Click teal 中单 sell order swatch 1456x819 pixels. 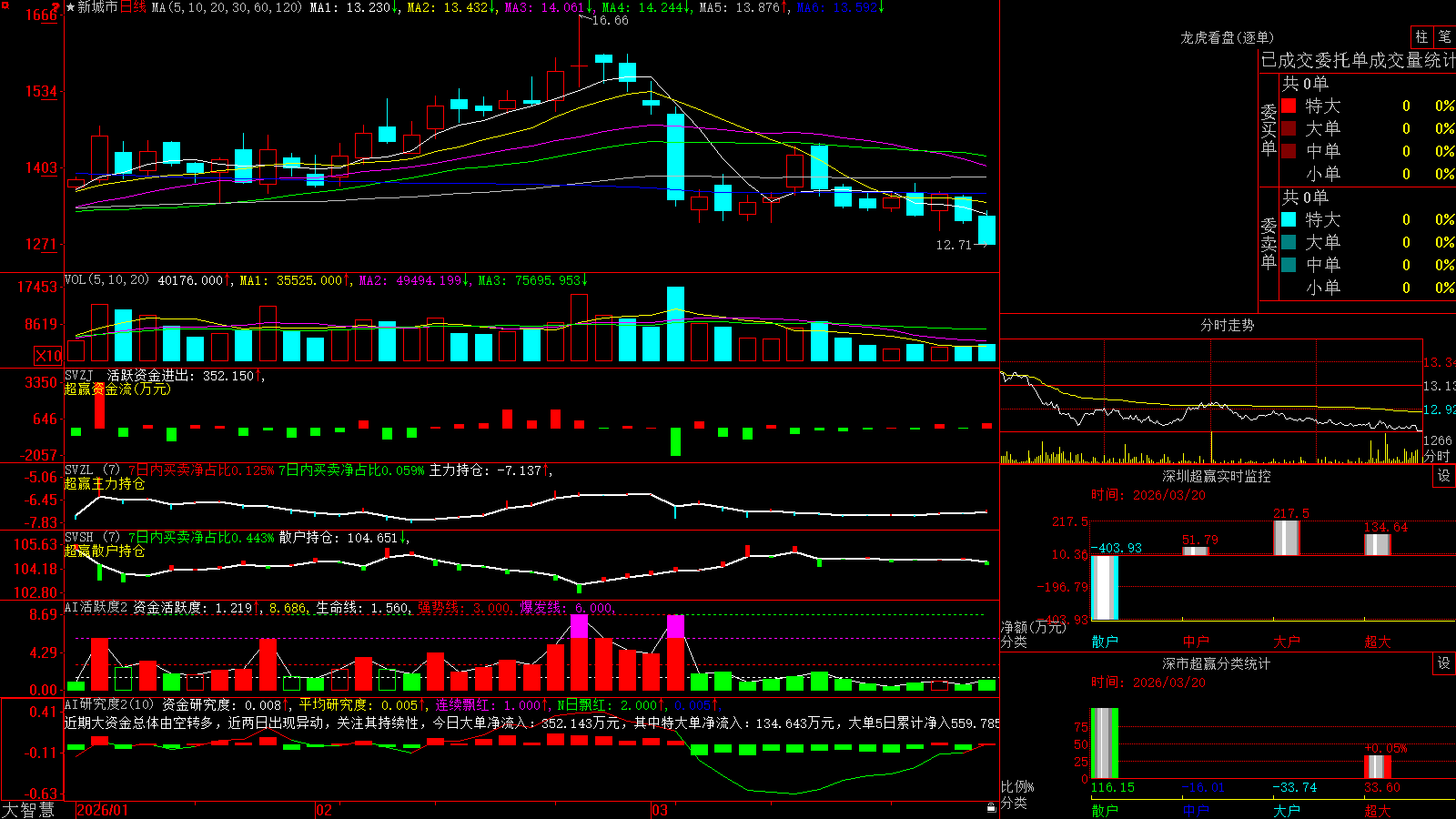[x=1289, y=265]
